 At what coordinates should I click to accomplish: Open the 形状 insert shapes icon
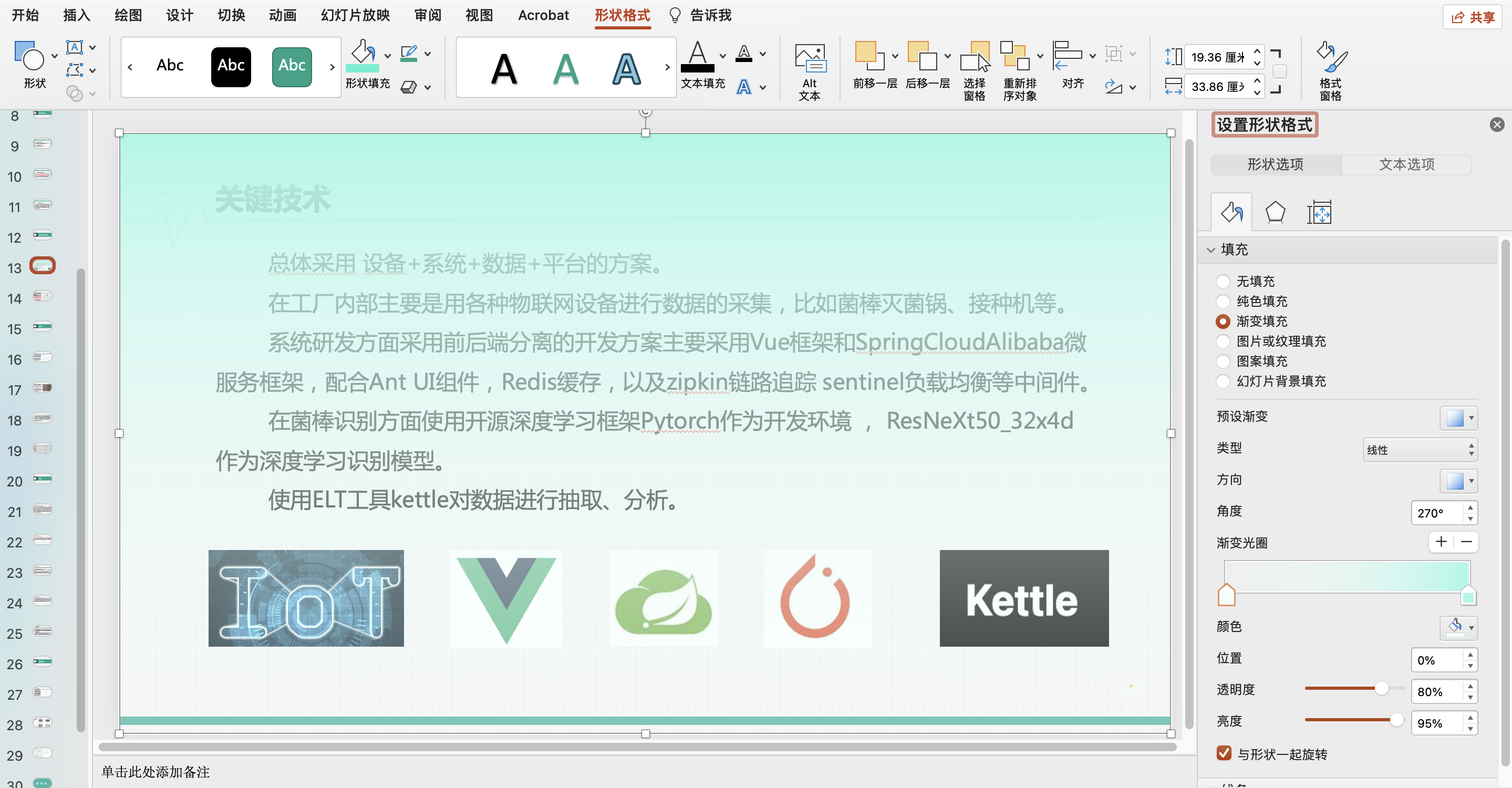pyautogui.click(x=29, y=55)
